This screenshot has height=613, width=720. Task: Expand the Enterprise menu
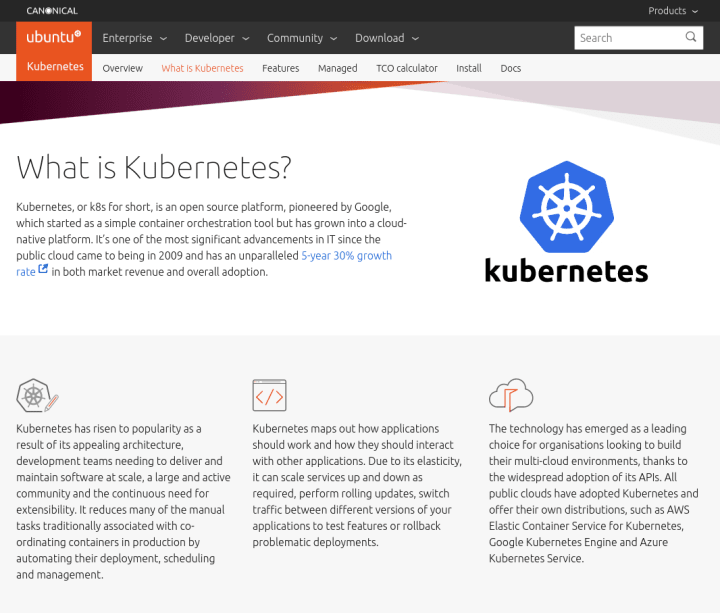tap(135, 38)
